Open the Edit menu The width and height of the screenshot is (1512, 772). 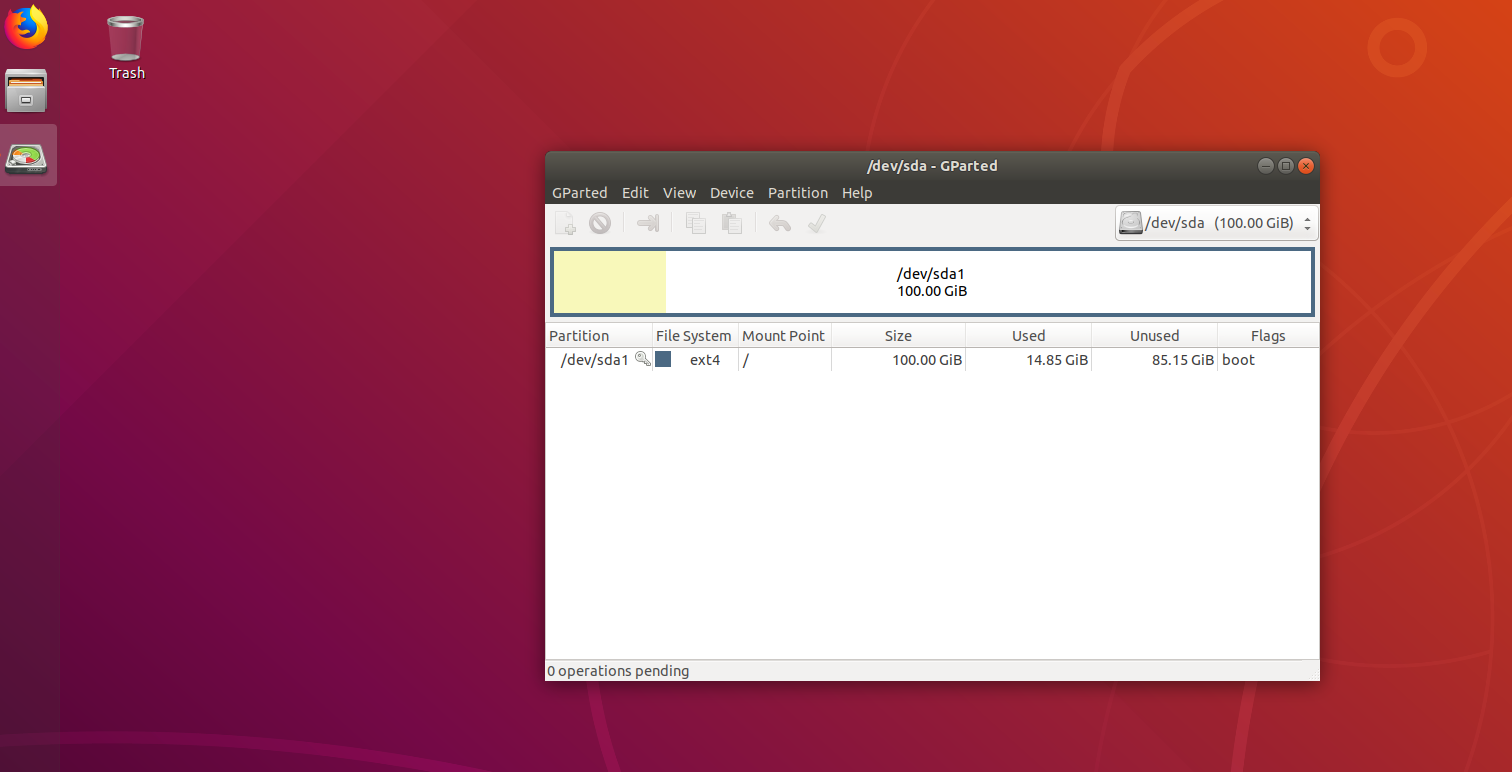(635, 193)
